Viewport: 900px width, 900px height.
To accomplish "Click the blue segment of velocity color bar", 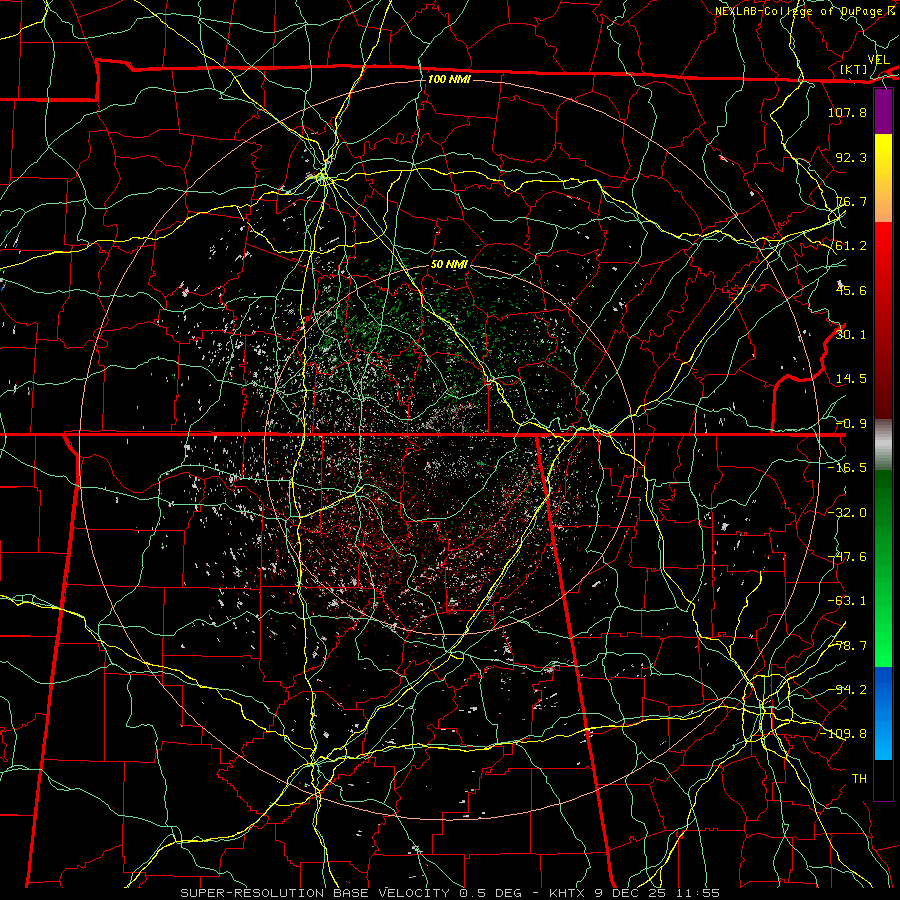I will [883, 713].
